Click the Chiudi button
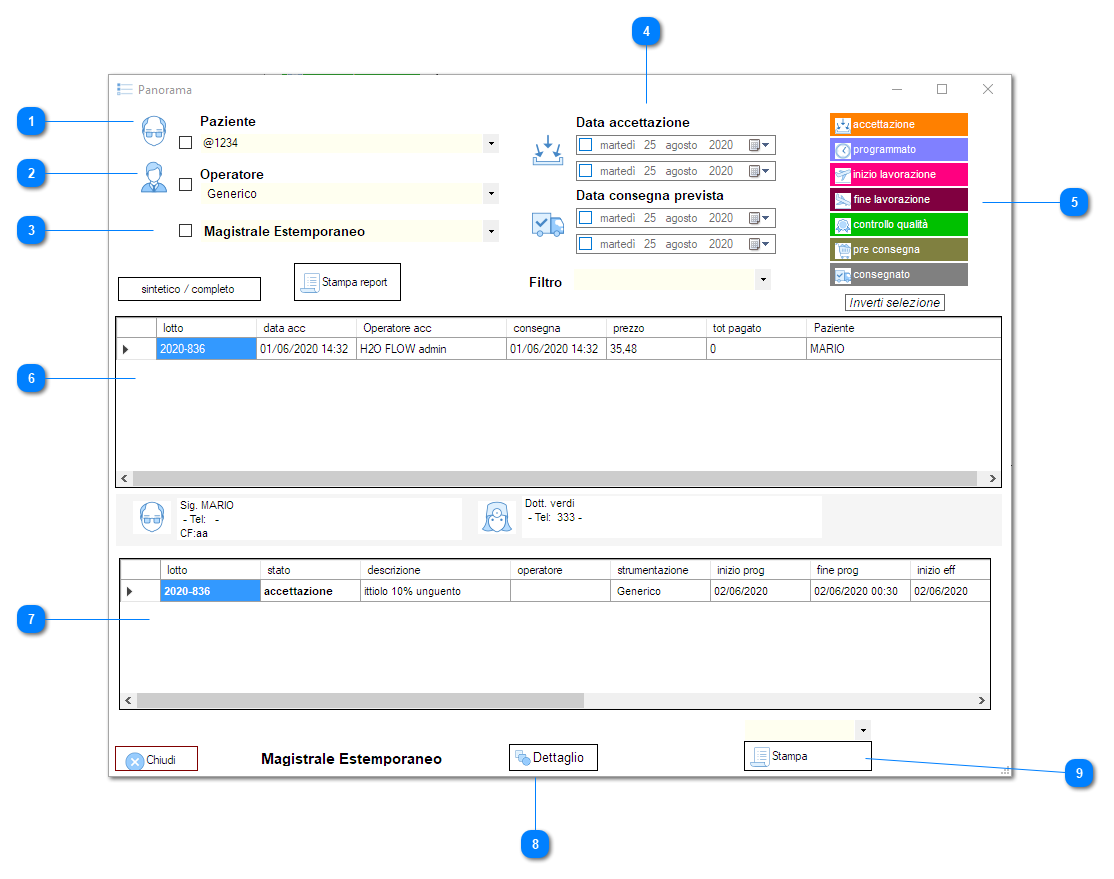Screen dimensions: 1114x879 tap(156, 759)
